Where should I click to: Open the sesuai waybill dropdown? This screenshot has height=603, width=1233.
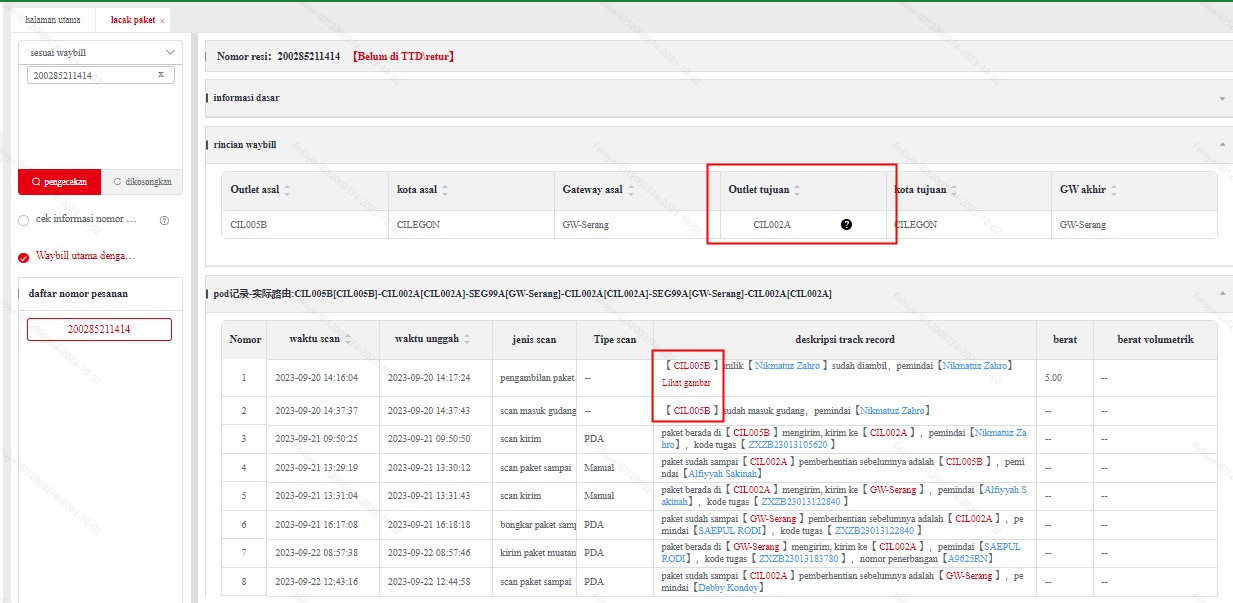100,53
